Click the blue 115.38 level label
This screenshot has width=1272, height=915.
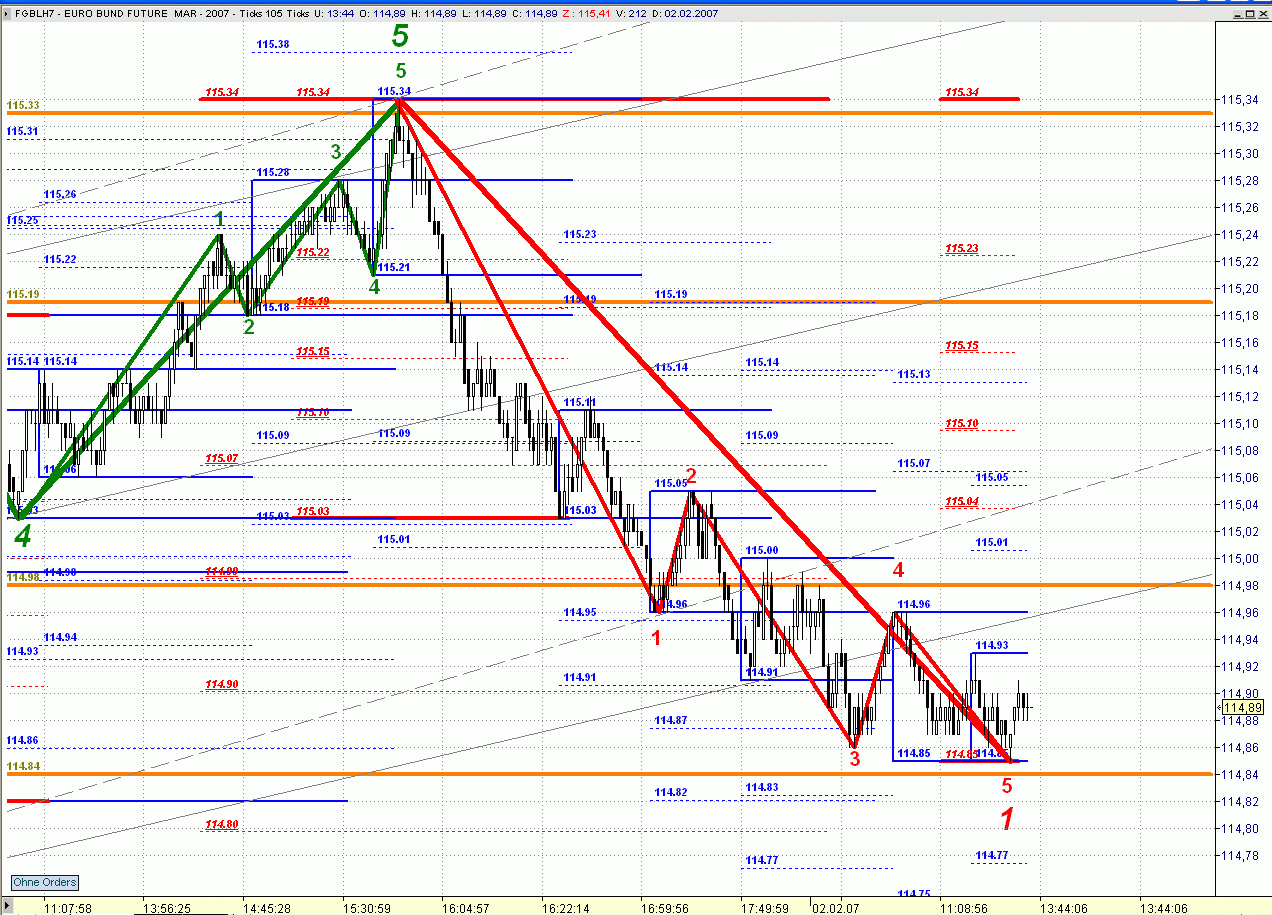coord(273,44)
